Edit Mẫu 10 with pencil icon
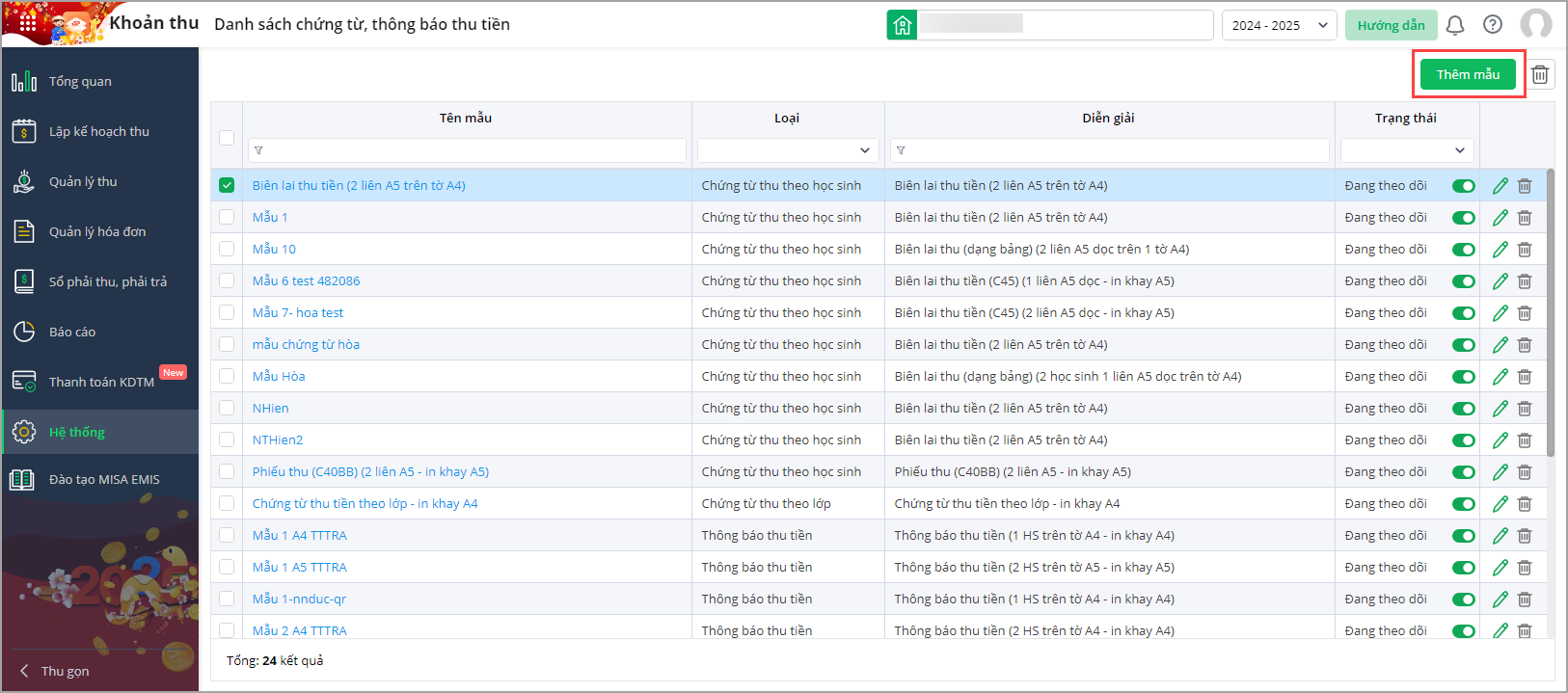 pos(1500,250)
